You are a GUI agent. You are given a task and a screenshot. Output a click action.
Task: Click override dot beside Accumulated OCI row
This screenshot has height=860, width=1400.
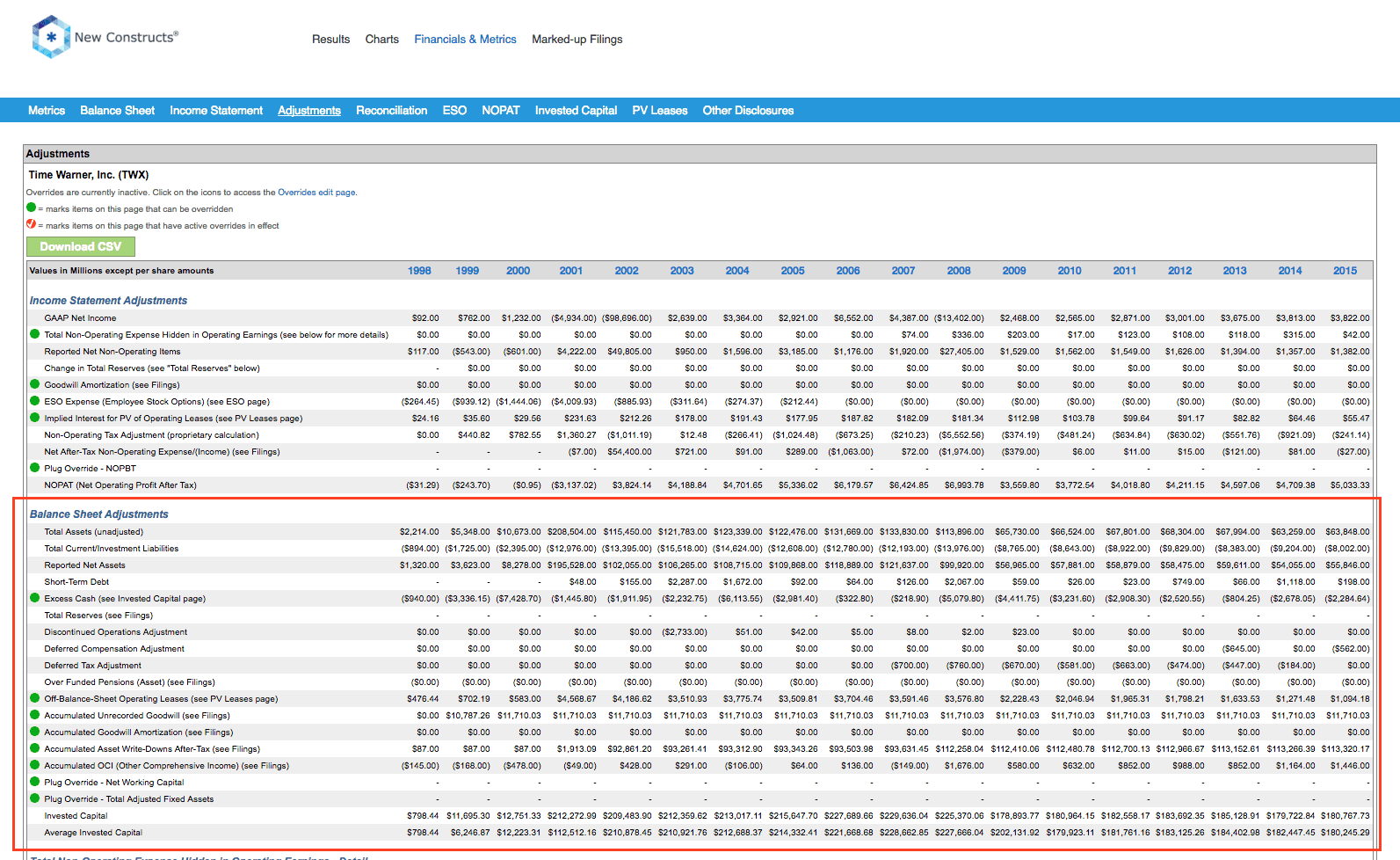pos(35,765)
